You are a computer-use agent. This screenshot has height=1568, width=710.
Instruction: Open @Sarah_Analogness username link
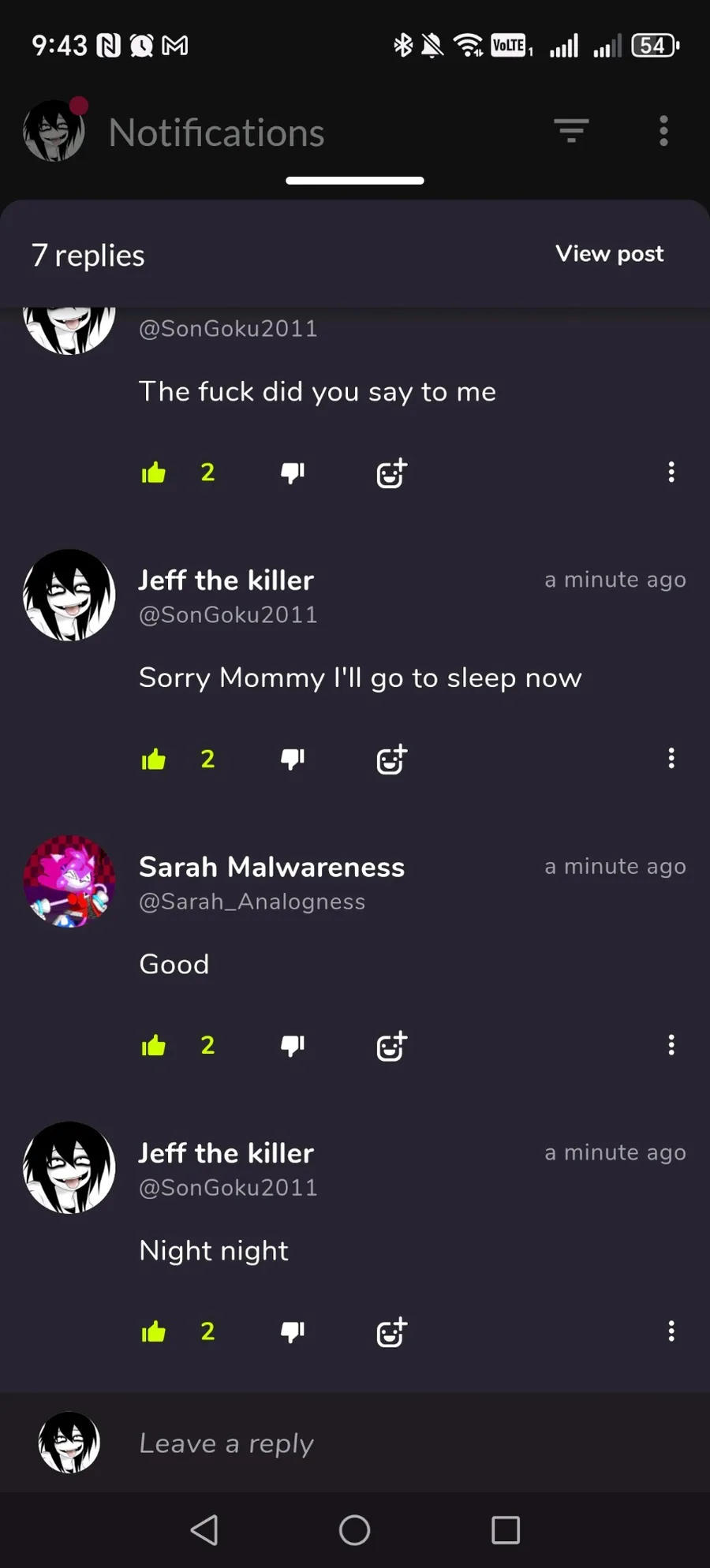coord(252,902)
